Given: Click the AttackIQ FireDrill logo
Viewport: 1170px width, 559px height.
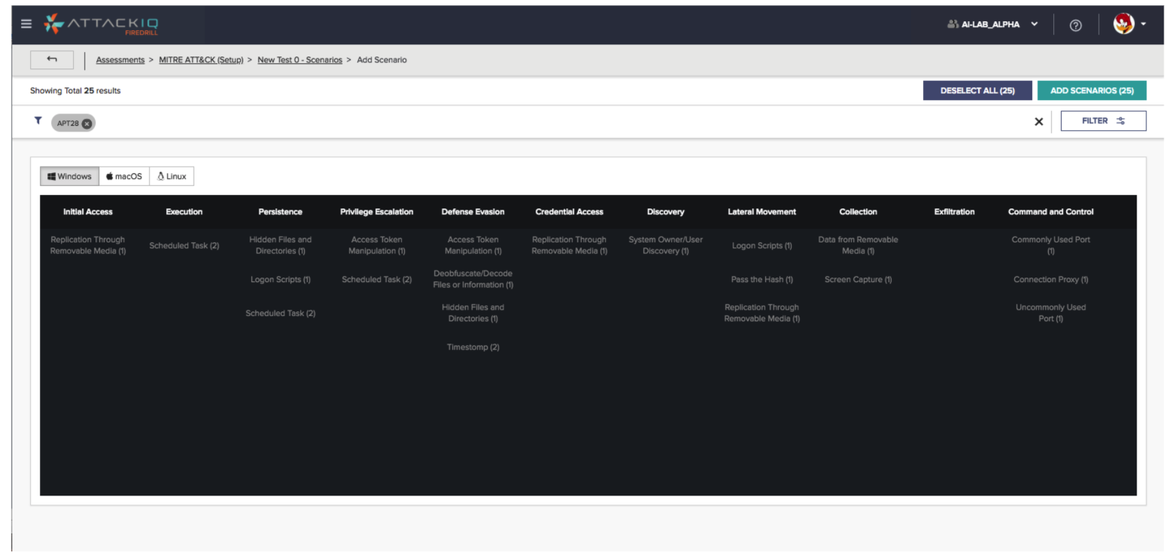Looking at the screenshot, I should pos(102,24).
